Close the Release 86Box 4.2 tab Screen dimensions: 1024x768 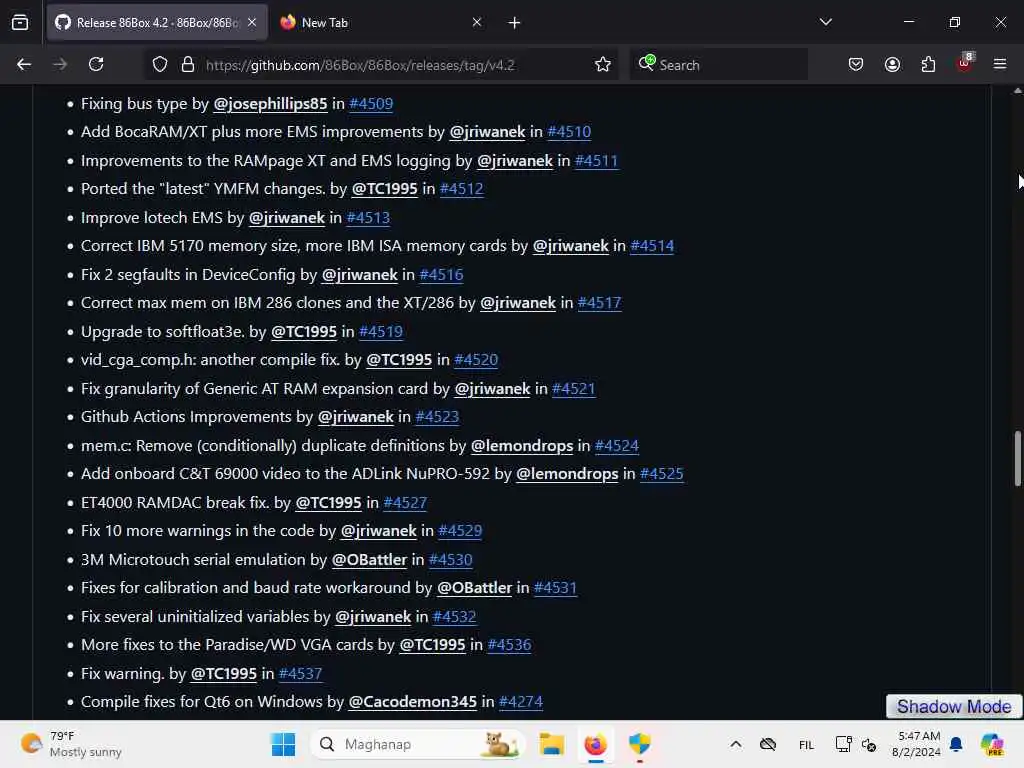click(x=252, y=23)
